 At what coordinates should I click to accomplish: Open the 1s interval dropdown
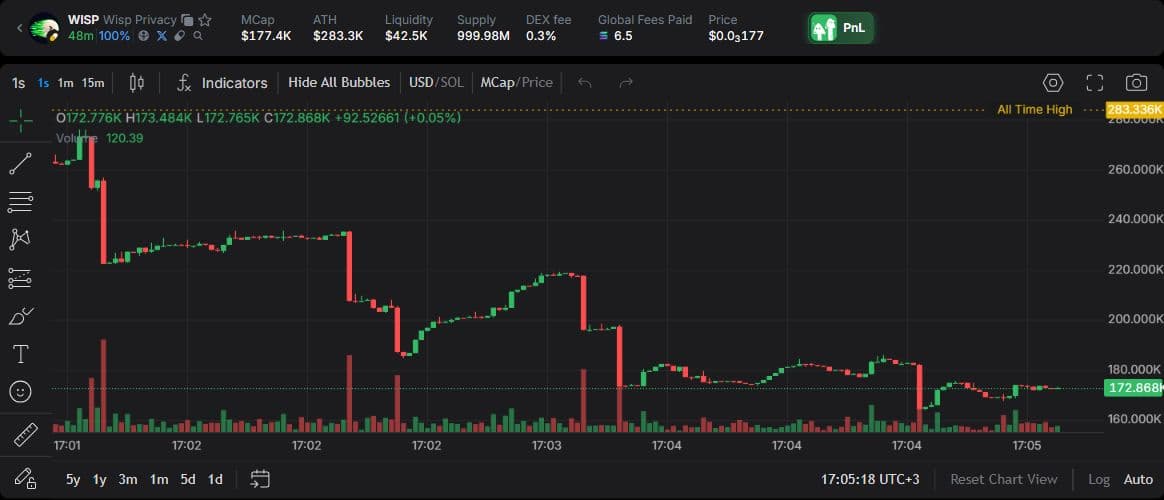[18, 83]
